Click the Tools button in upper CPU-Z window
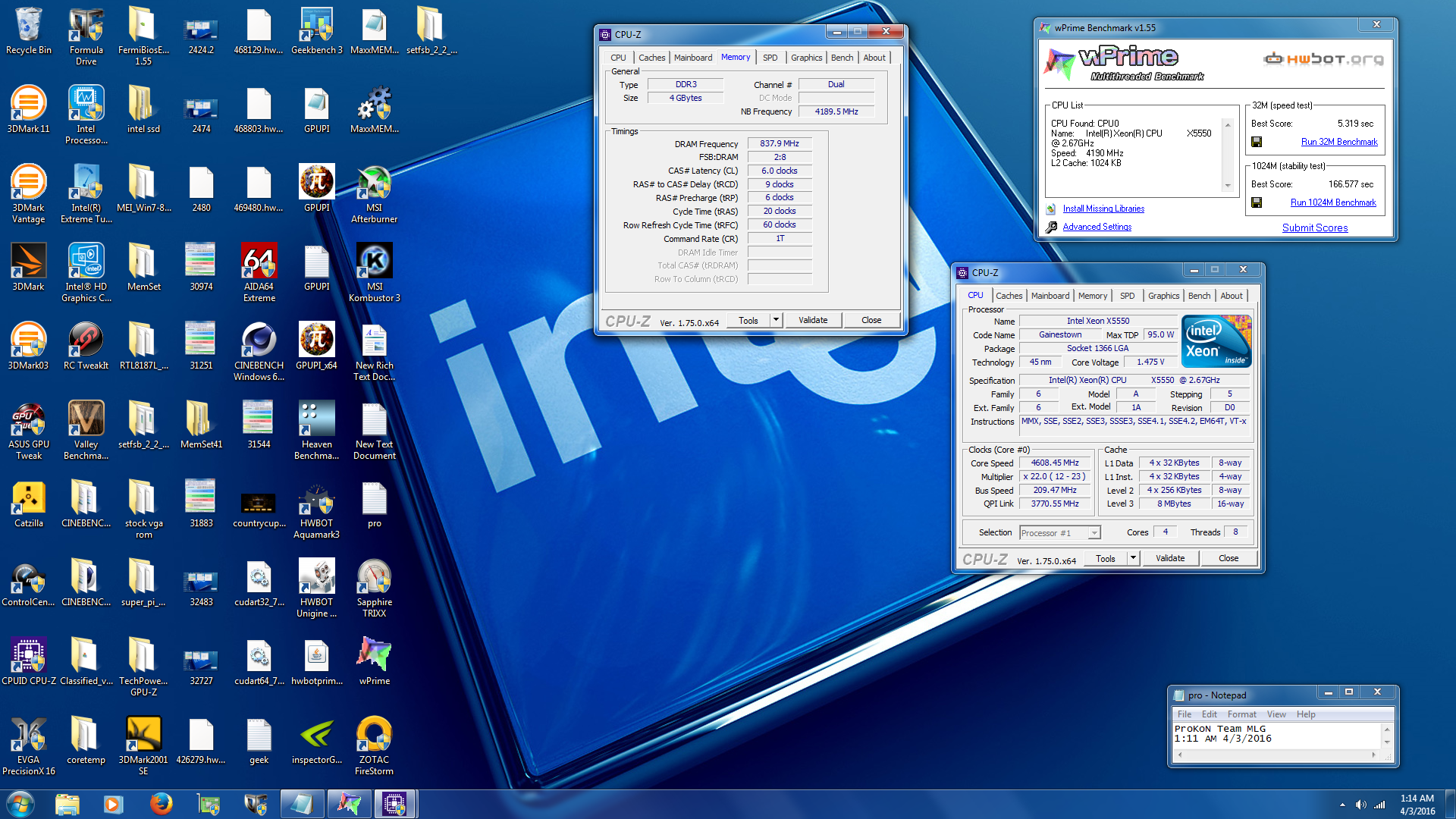The width and height of the screenshot is (1456, 819). coord(748,320)
